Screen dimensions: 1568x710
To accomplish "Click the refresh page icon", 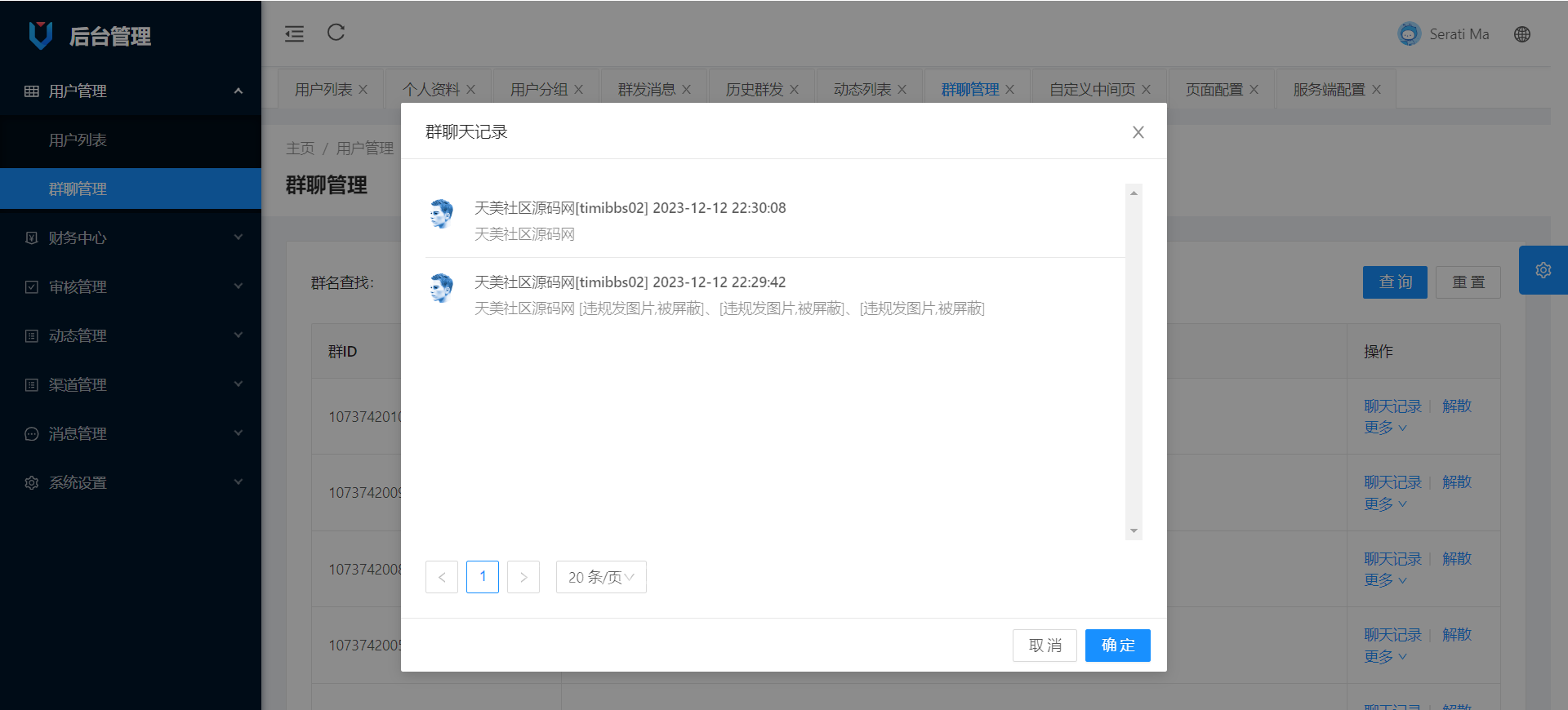I will [336, 33].
